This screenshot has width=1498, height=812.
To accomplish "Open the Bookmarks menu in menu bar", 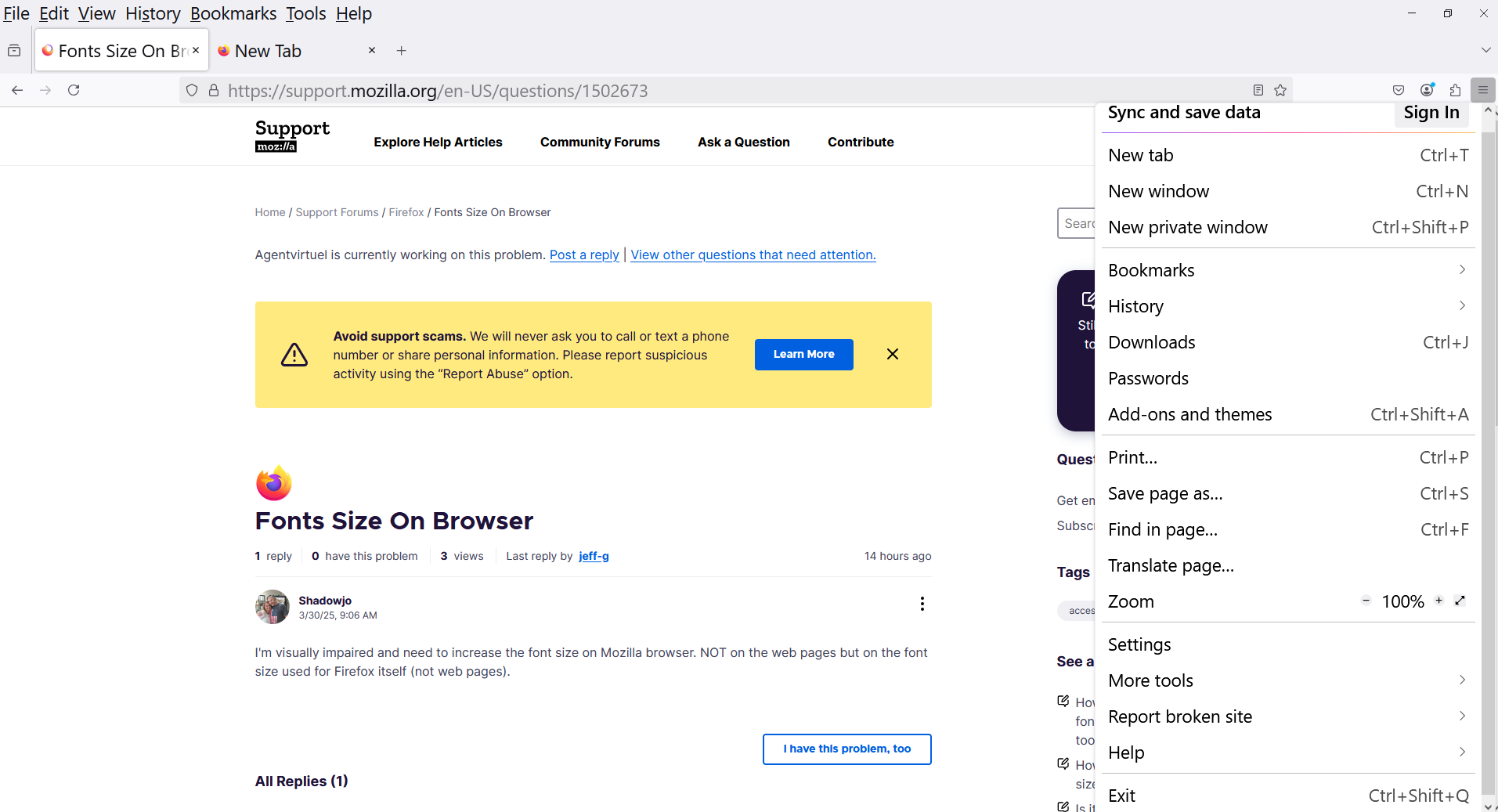I will point(233,13).
